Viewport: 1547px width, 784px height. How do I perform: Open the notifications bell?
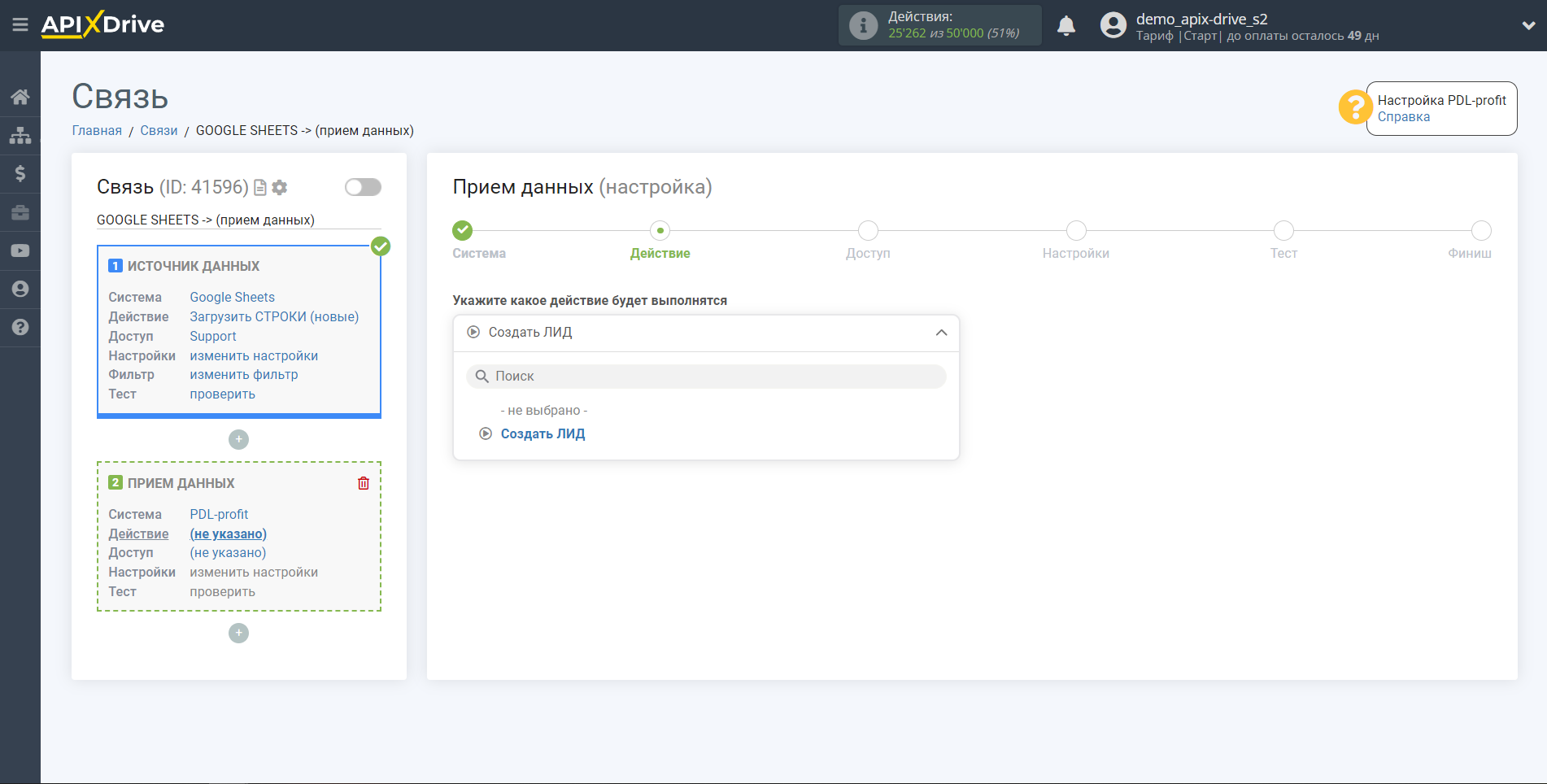(x=1066, y=25)
